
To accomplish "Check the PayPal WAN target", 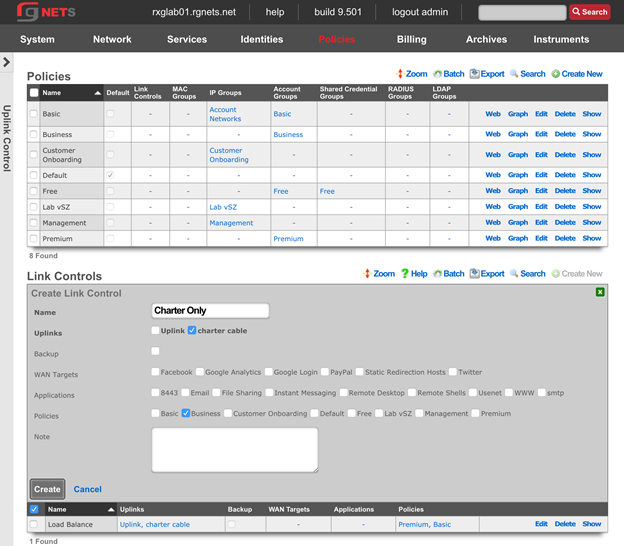I will (325, 372).
